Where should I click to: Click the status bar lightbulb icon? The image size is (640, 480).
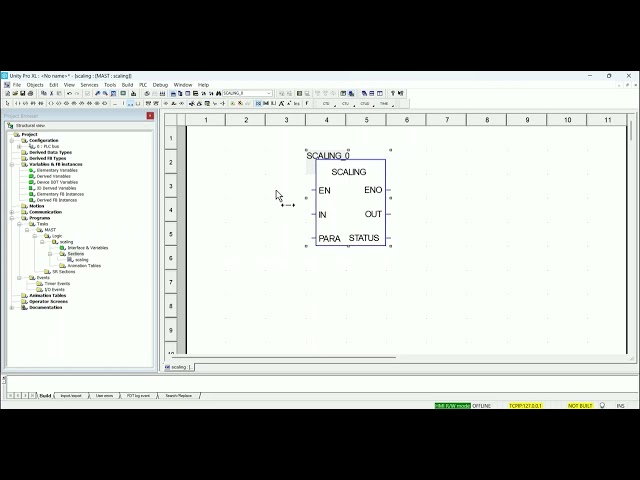coord(602,405)
